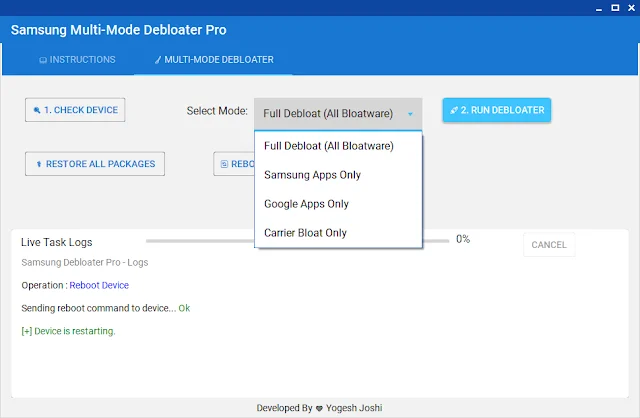Click the monitor icon on Instructions tab

42,60
